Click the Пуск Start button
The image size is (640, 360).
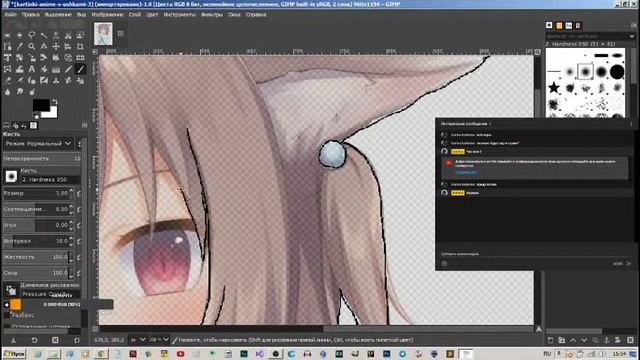pos(14,353)
